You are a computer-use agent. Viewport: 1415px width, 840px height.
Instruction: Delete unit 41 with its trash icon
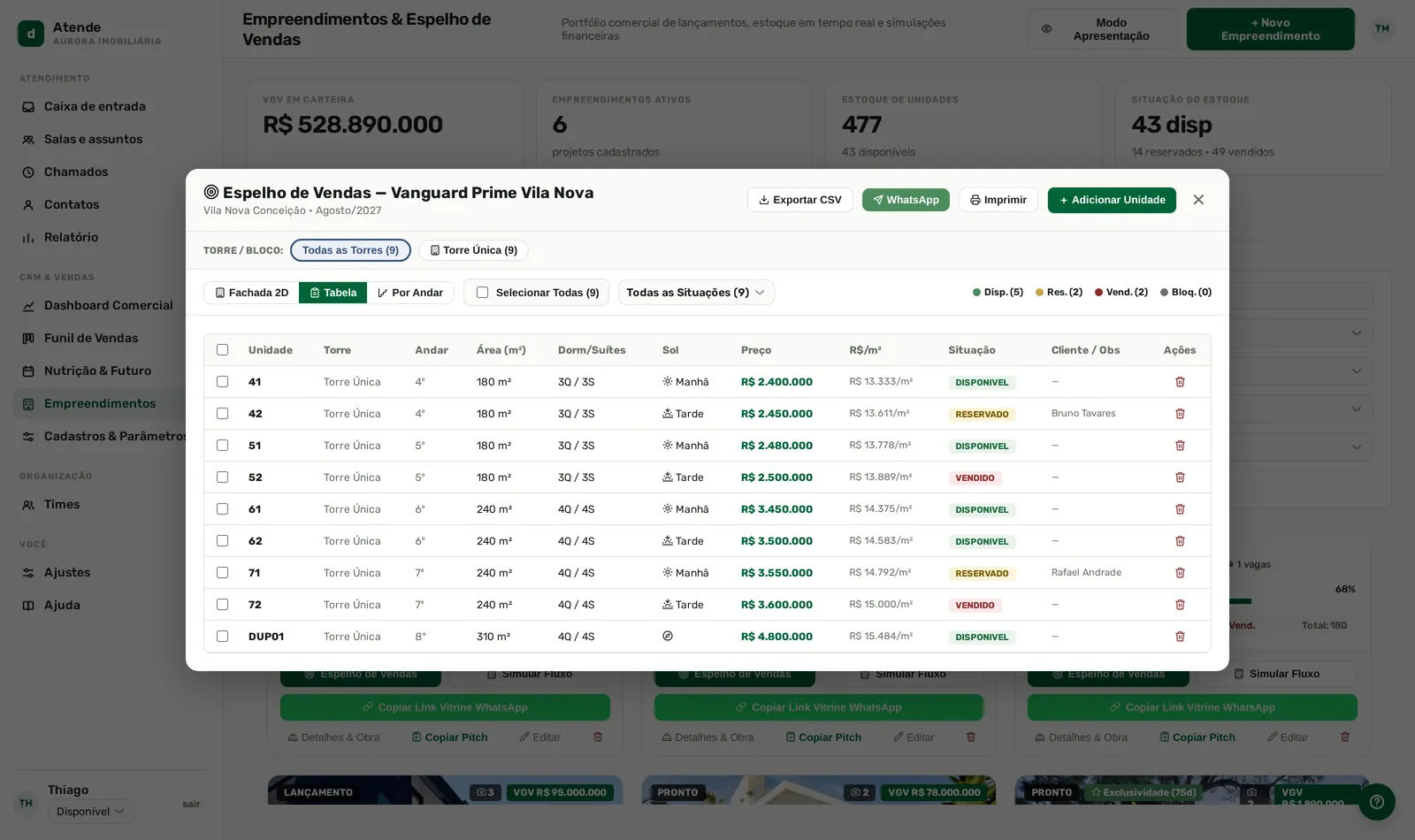pos(1180,382)
